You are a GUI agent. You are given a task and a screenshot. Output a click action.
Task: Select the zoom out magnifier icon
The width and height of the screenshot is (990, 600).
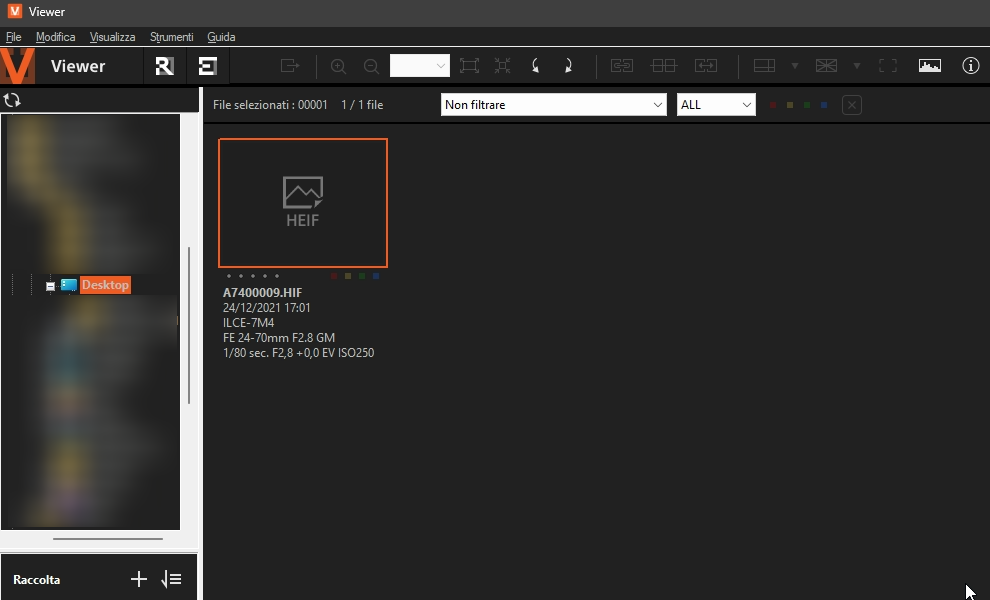tap(371, 65)
